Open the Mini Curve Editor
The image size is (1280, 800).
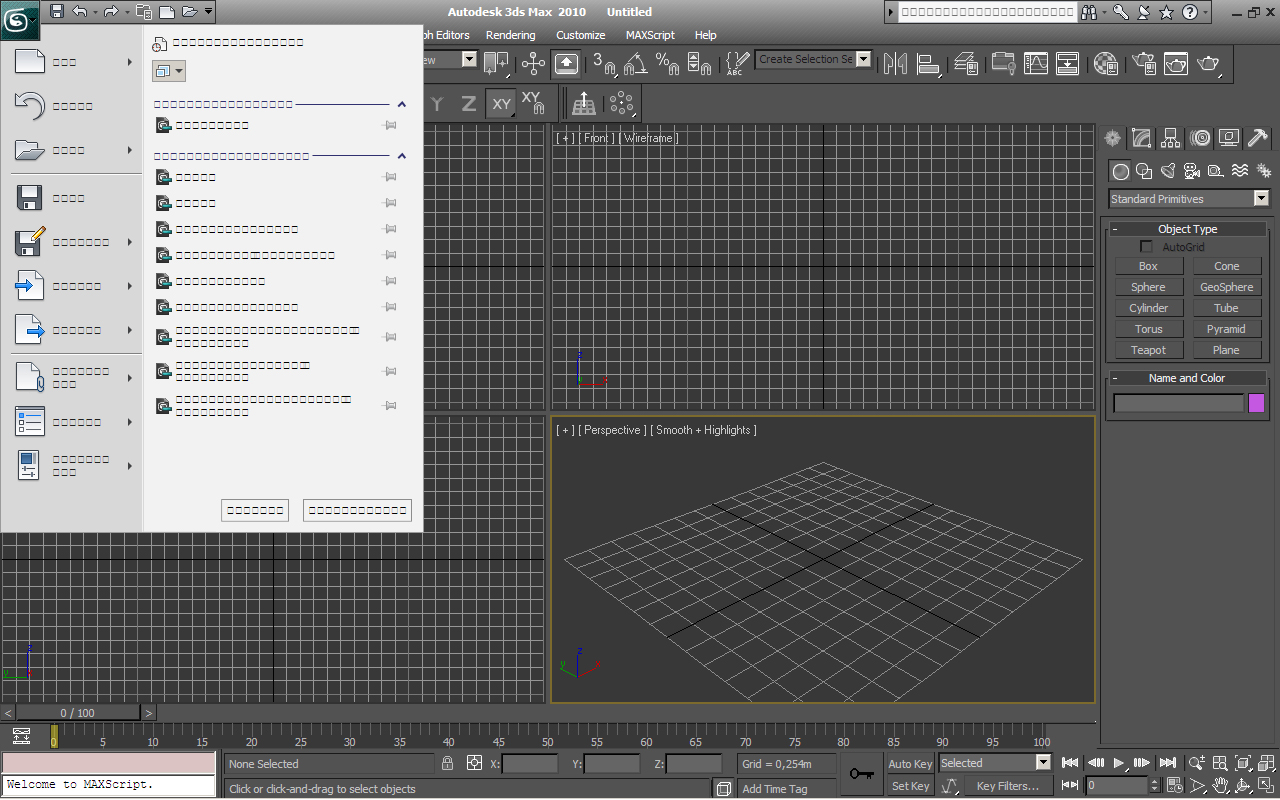coord(21,737)
